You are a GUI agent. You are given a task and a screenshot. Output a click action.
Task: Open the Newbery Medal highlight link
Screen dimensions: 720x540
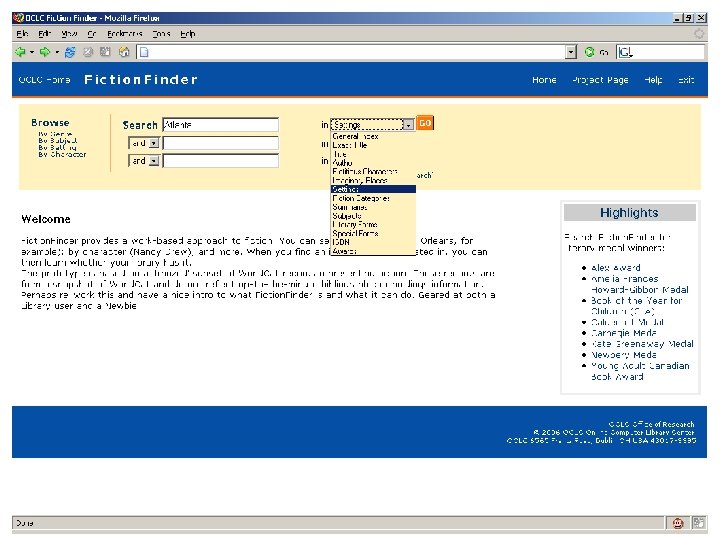(624, 355)
